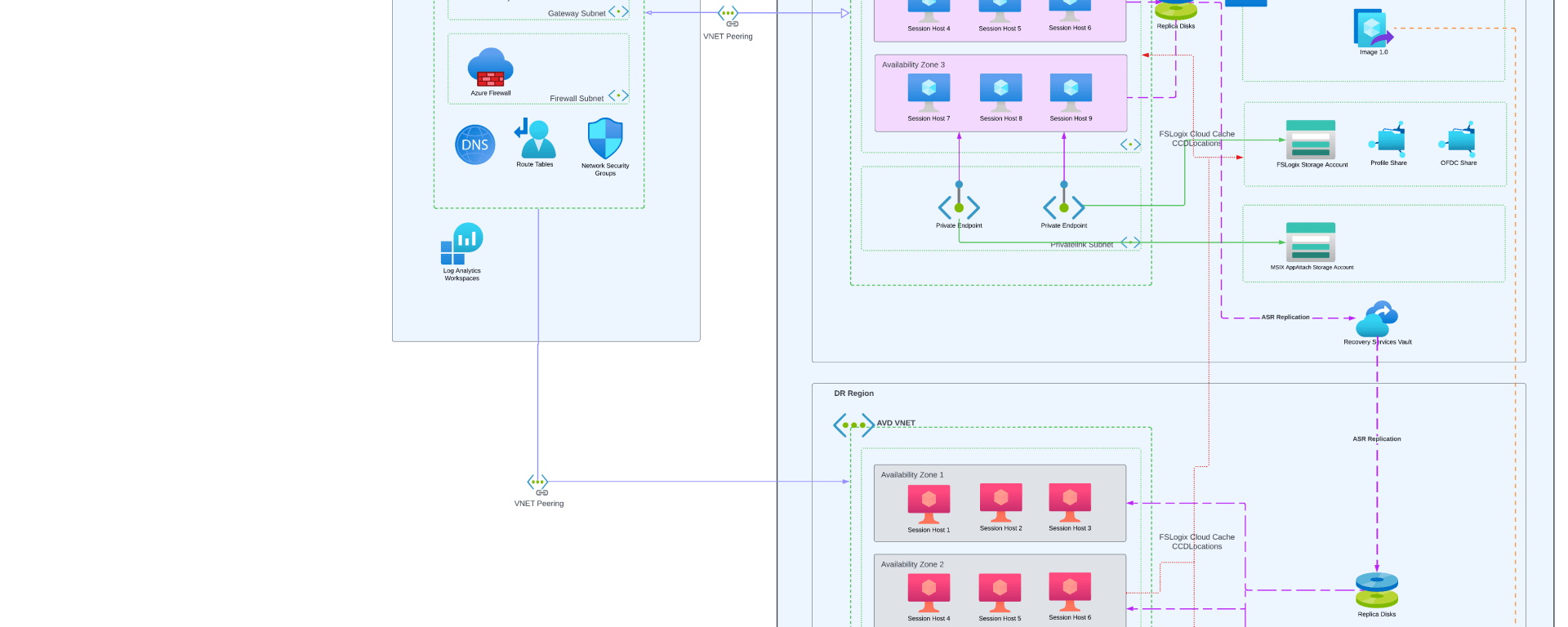Viewport: 1568px width, 627px height.
Task: Select the pink Session Host 2 icon
Action: [1000, 502]
